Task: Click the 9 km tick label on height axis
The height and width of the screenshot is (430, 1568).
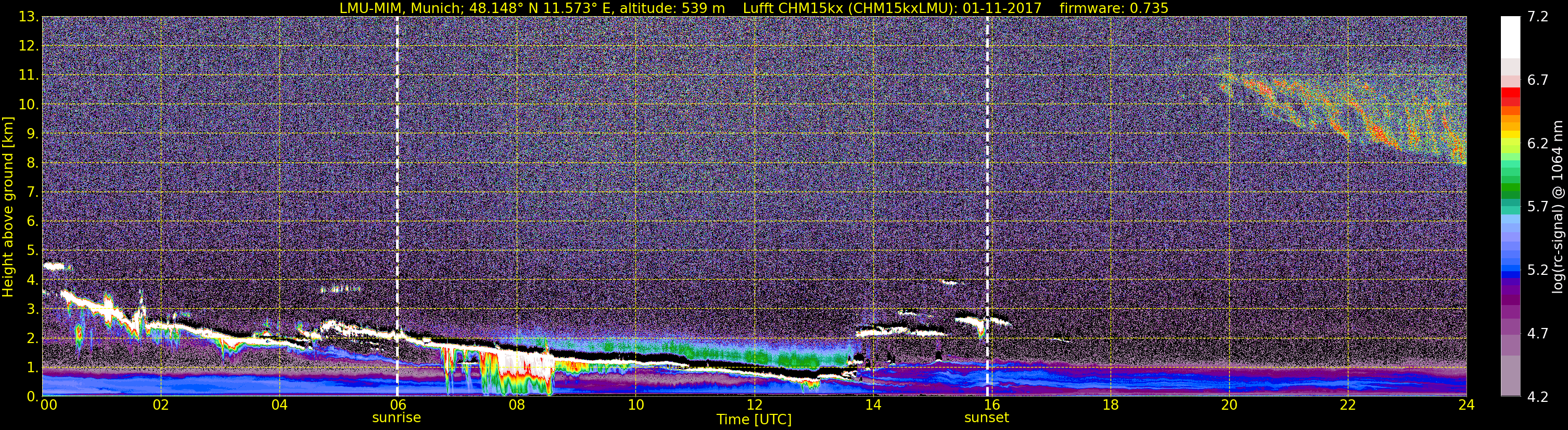Action: click(32, 134)
